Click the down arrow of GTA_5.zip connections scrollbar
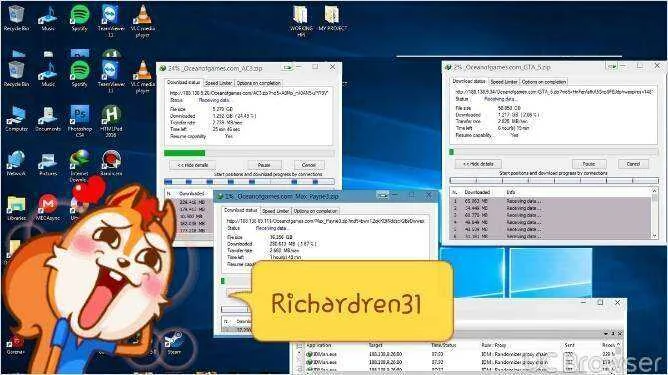Screen dimensions: 668x375 654,236
